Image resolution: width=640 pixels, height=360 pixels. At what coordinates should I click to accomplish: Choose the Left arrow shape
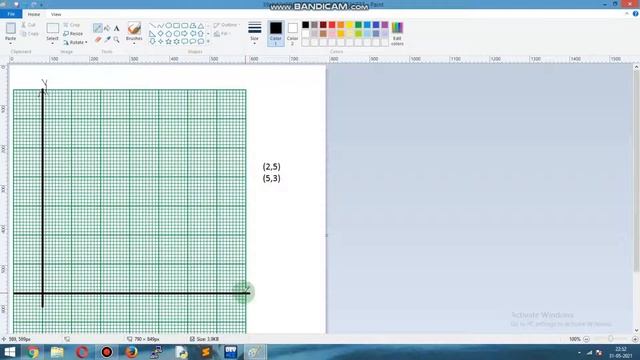[x=193, y=33]
